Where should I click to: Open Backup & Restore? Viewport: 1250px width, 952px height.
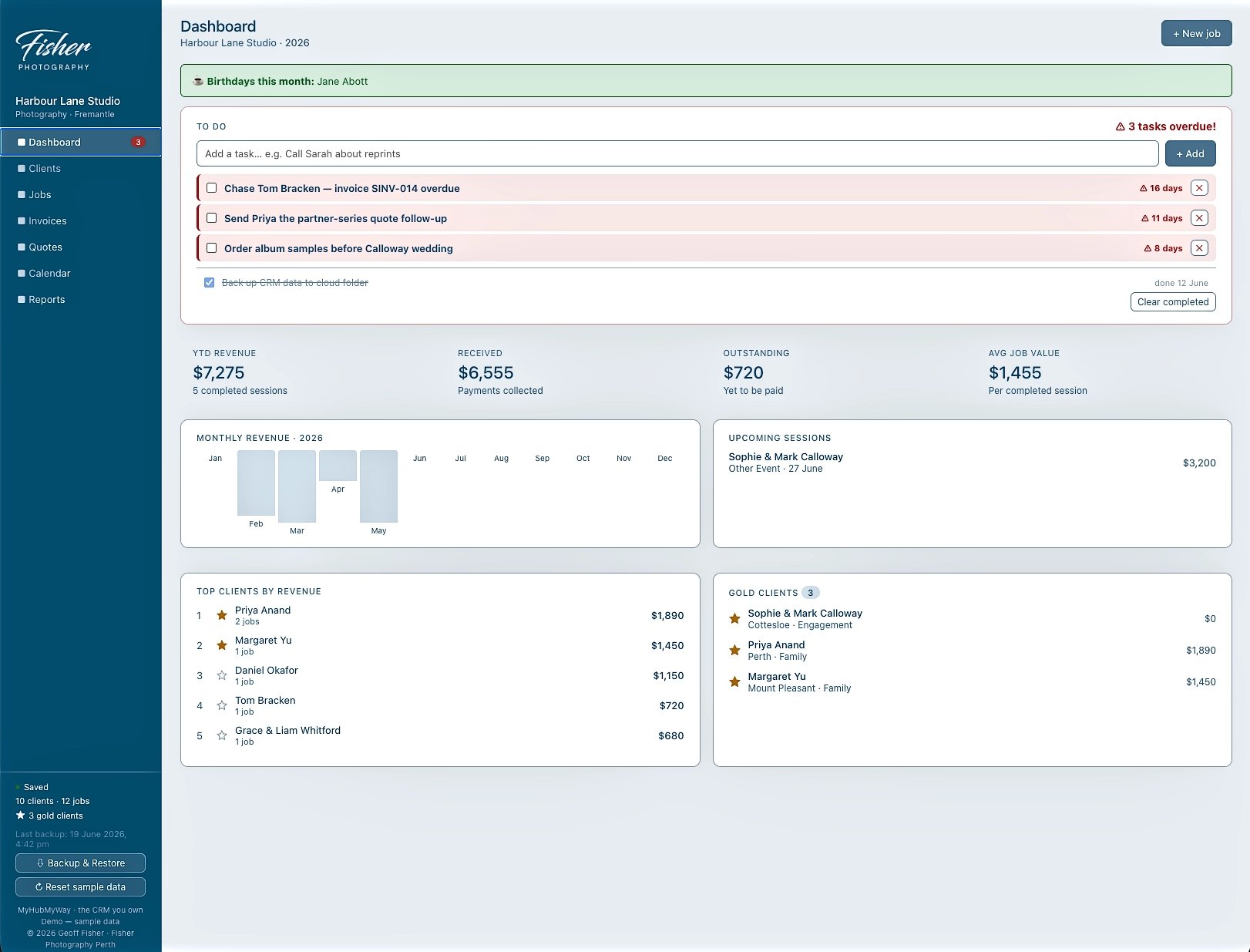pos(80,863)
